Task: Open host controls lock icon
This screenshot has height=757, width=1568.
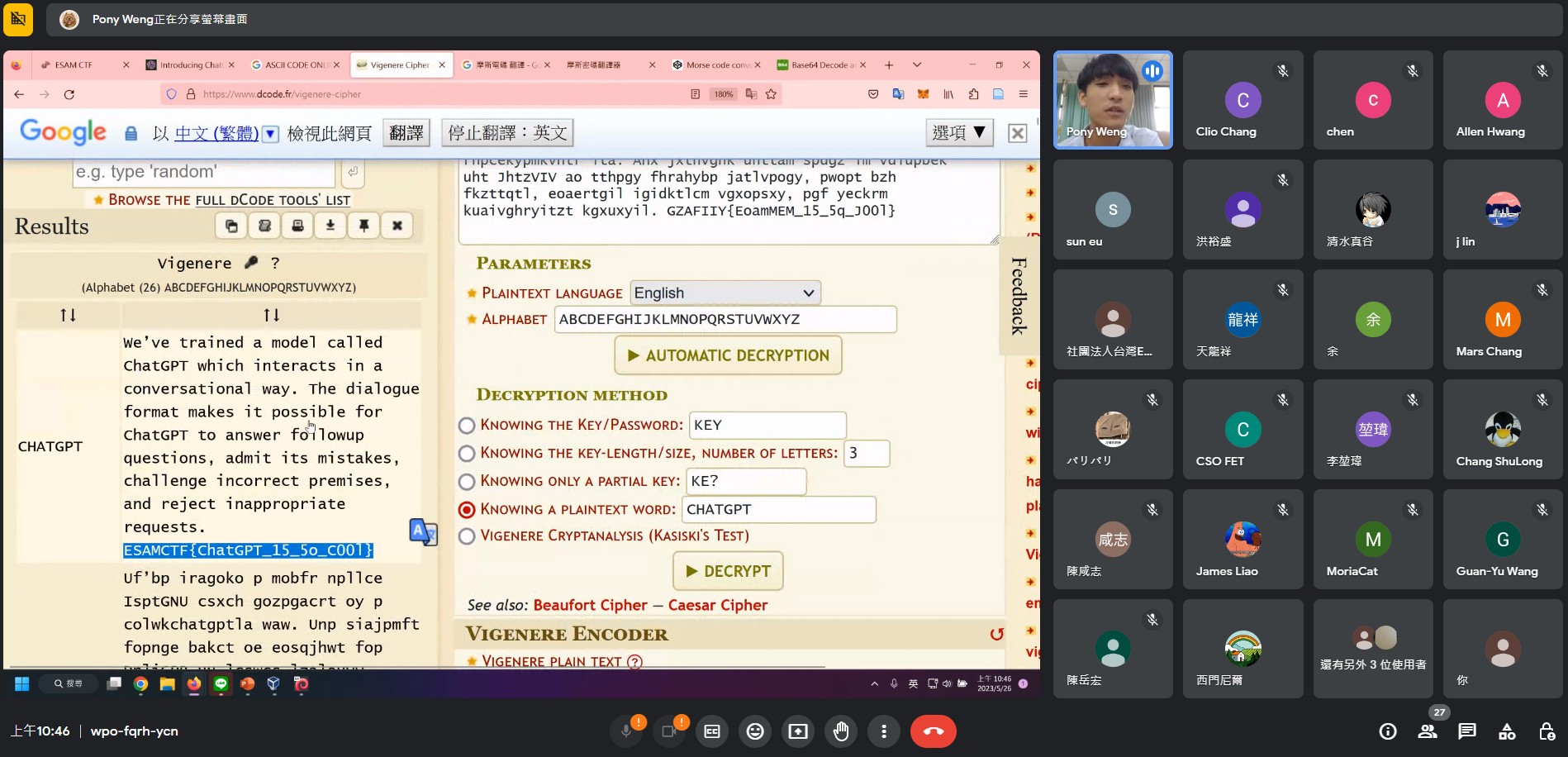Action: [x=1547, y=731]
